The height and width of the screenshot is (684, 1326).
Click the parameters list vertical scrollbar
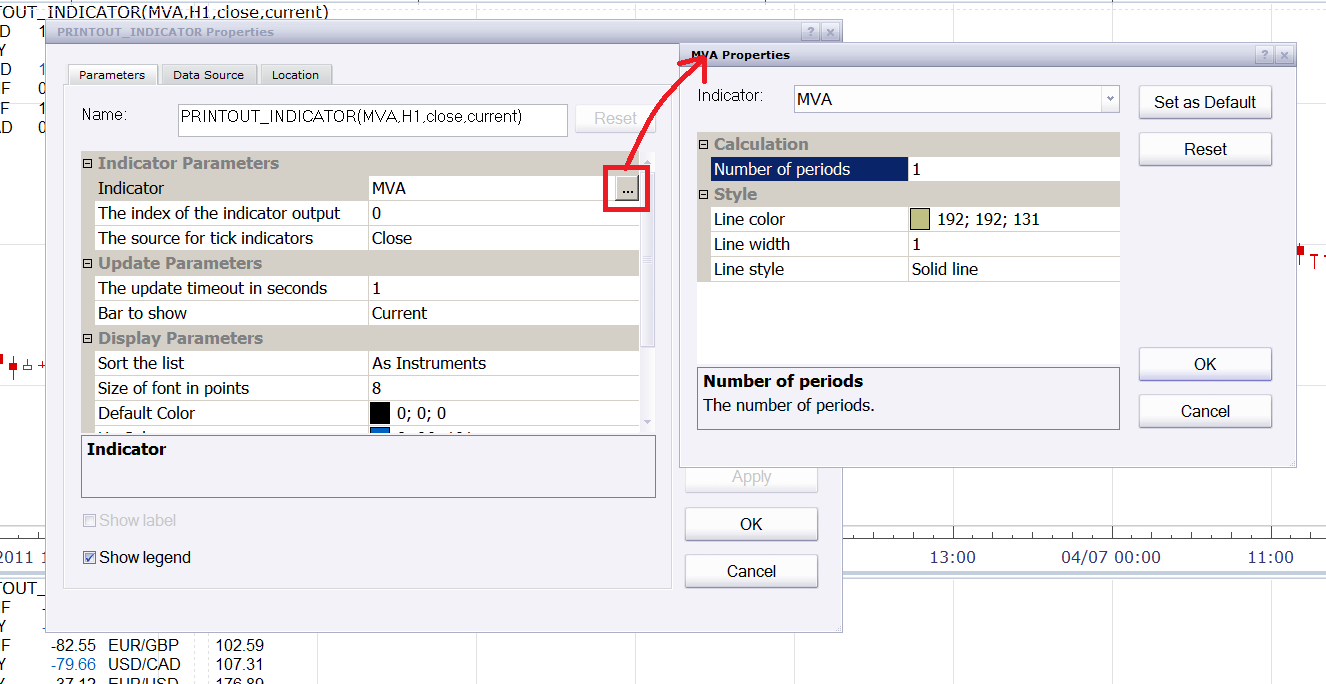(647, 293)
